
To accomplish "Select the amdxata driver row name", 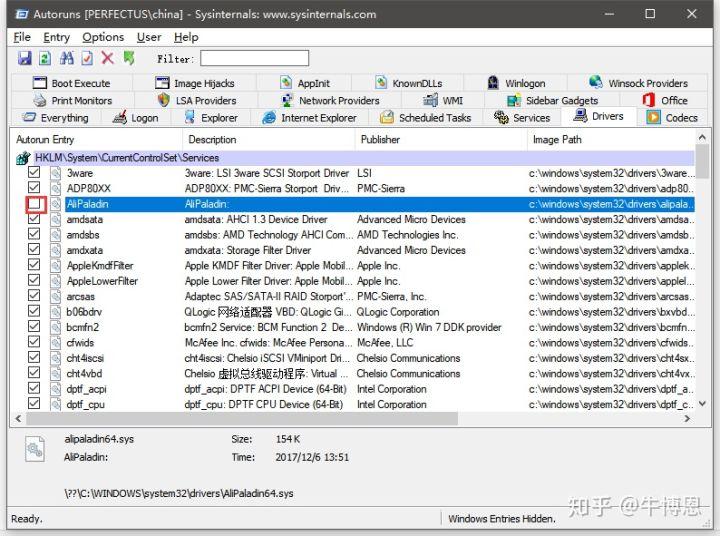I will pos(84,250).
